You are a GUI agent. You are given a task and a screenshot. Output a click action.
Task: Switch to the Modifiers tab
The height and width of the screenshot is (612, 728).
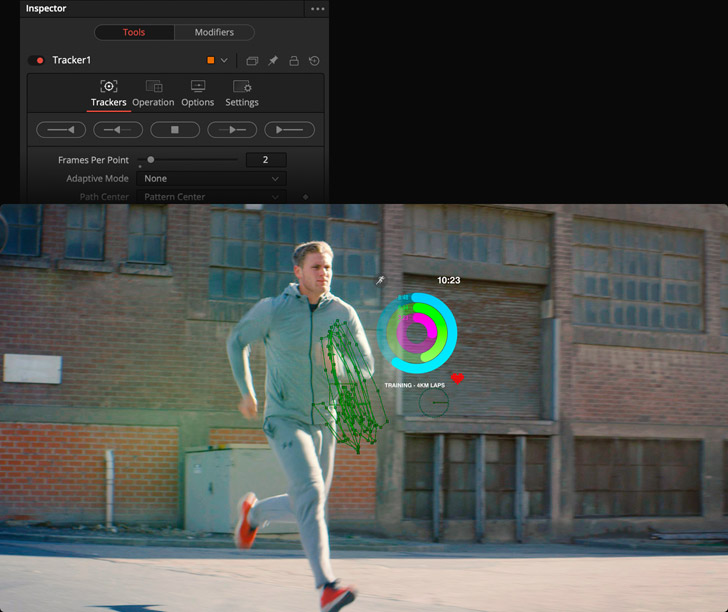[214, 33]
